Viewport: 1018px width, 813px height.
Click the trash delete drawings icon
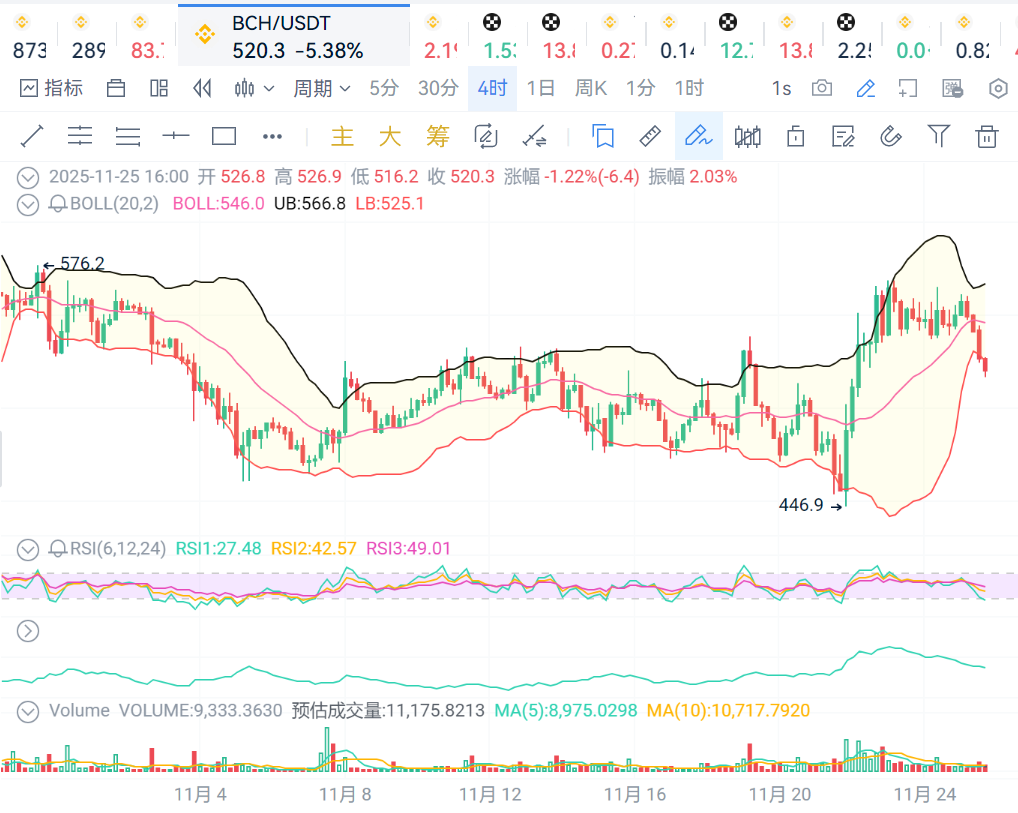pos(988,136)
